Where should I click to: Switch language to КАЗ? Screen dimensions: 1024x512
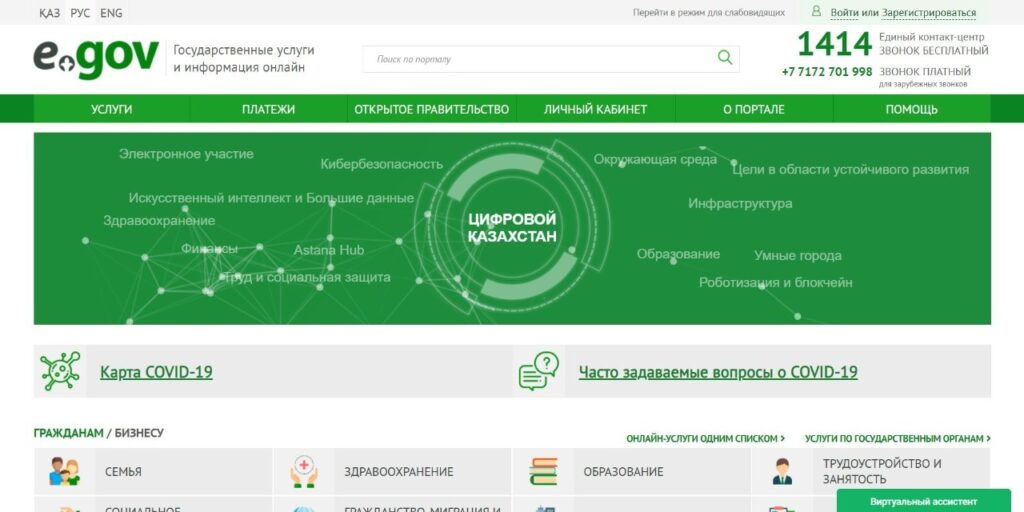click(50, 13)
